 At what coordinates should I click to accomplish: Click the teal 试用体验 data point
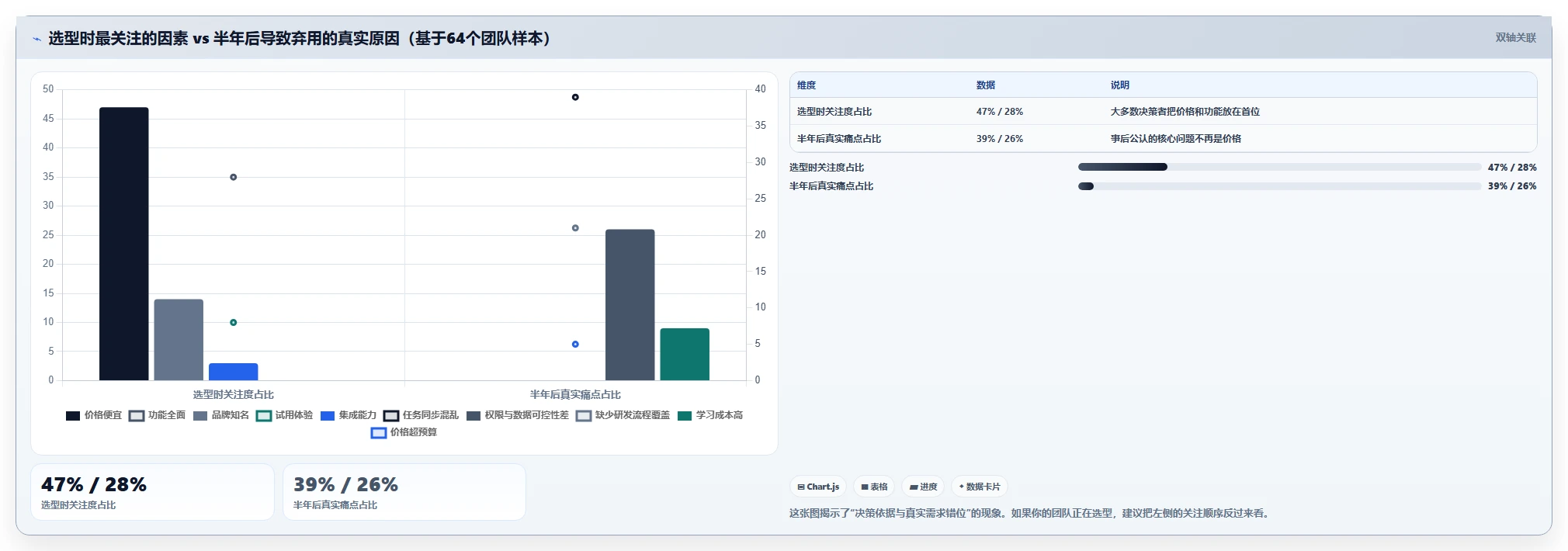click(x=233, y=322)
